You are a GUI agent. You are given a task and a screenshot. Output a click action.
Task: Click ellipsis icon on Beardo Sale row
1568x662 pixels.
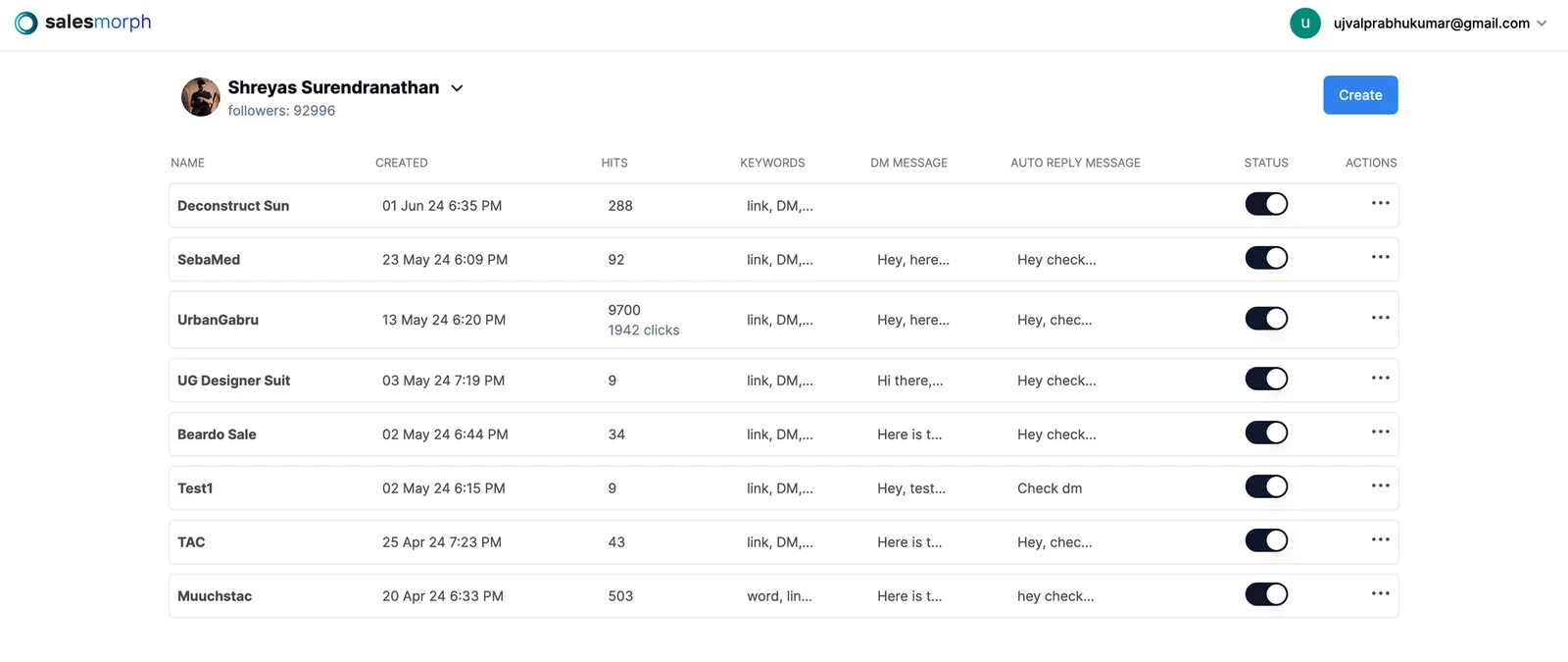[x=1380, y=432]
